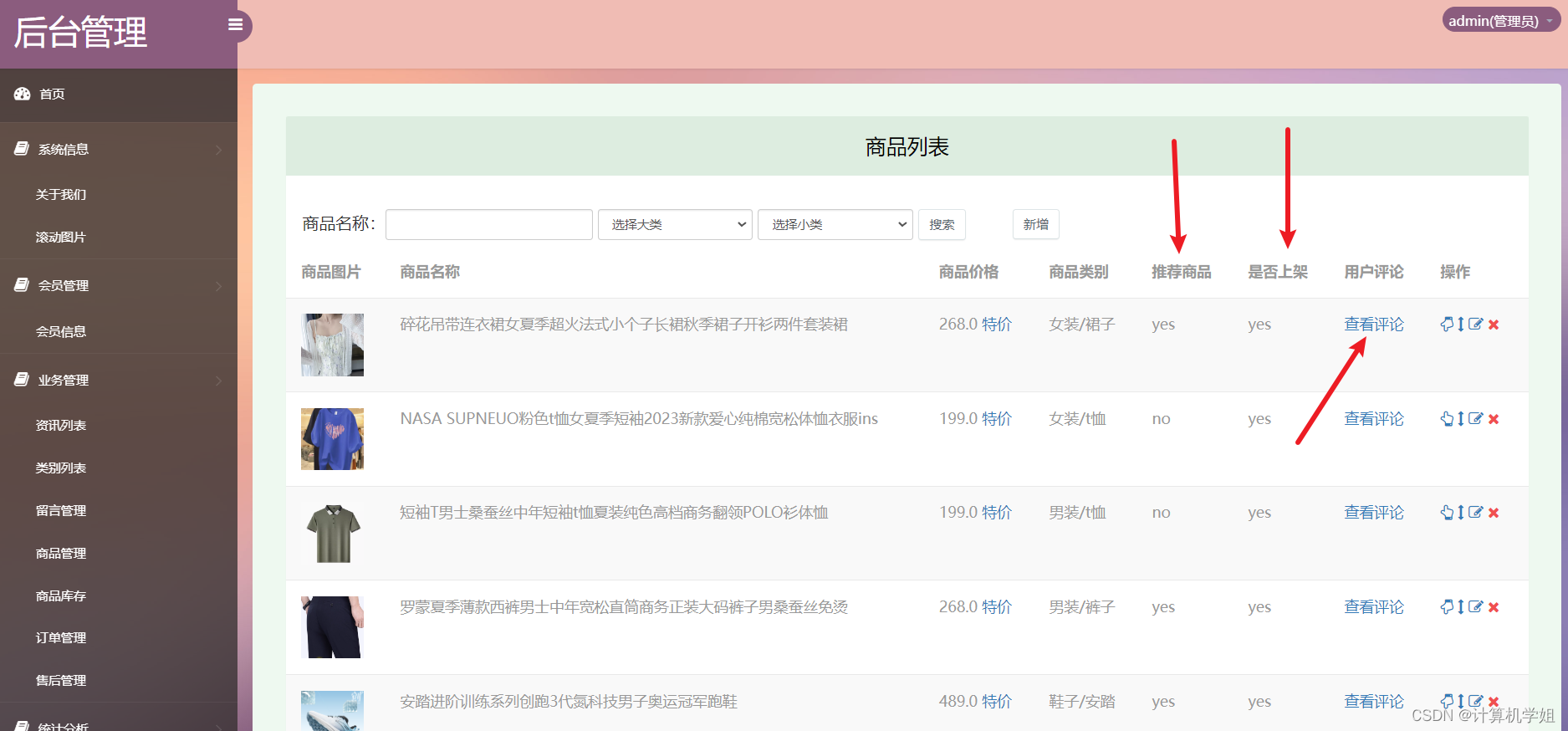Click red delete X for 罗蒙夏季薄款西裤 row
Image resolution: width=1568 pixels, height=731 pixels.
pos(1494,607)
